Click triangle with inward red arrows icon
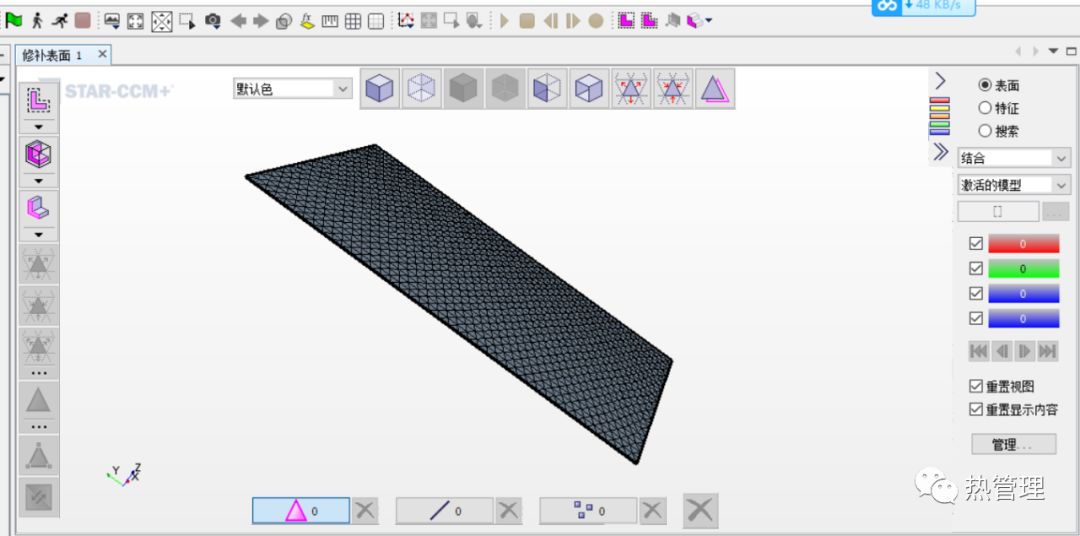The image size is (1080, 536). click(673, 88)
